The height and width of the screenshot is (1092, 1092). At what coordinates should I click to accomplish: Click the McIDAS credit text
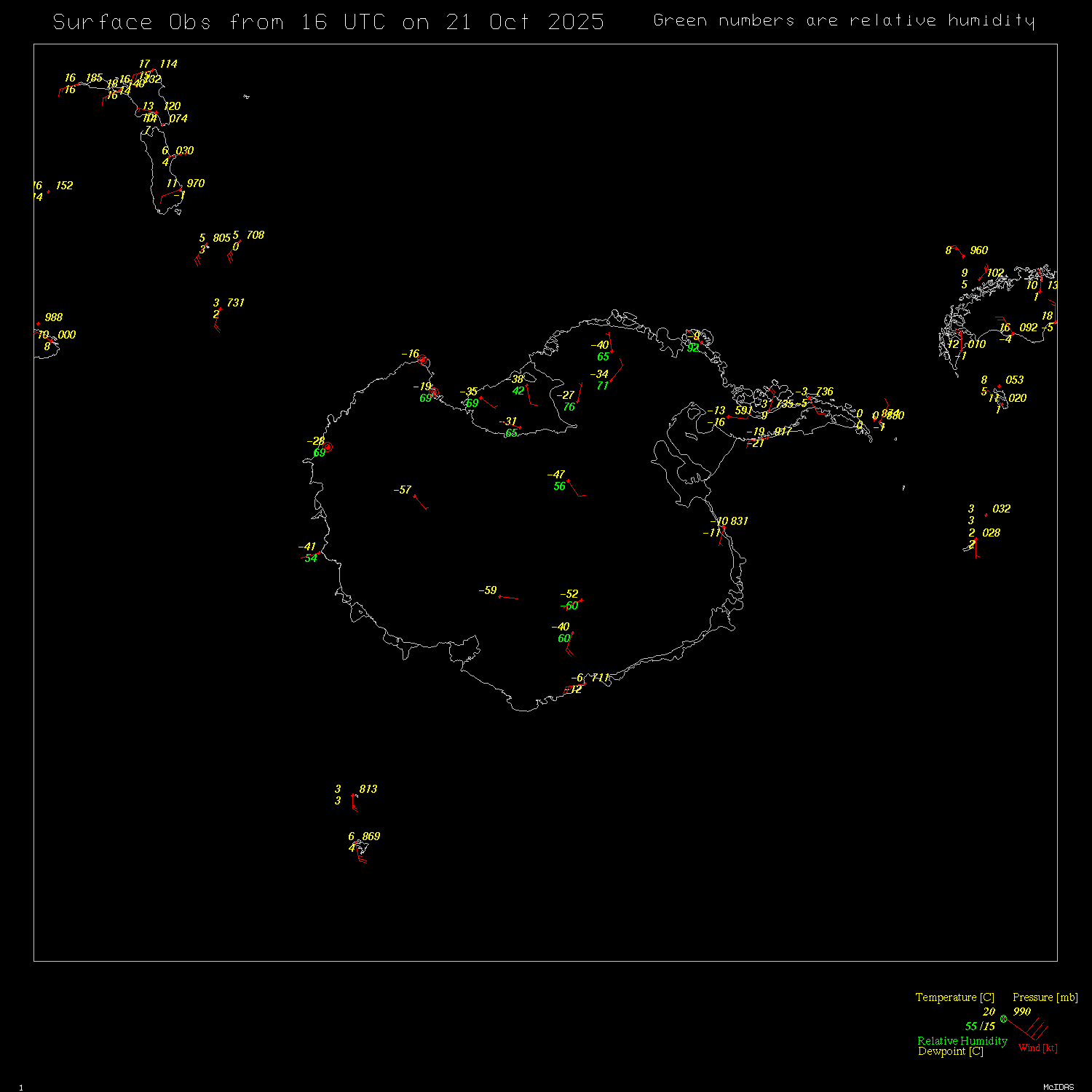point(1058,1087)
